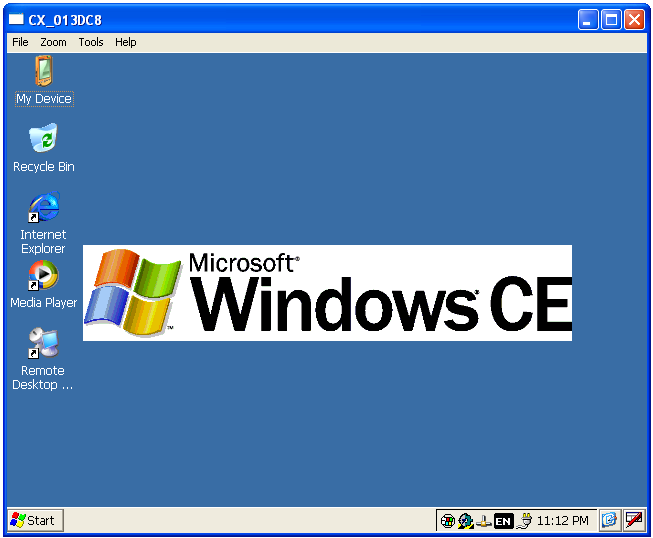Click the 11:12 PM clock
The width and height of the screenshot is (653, 538).
click(562, 521)
